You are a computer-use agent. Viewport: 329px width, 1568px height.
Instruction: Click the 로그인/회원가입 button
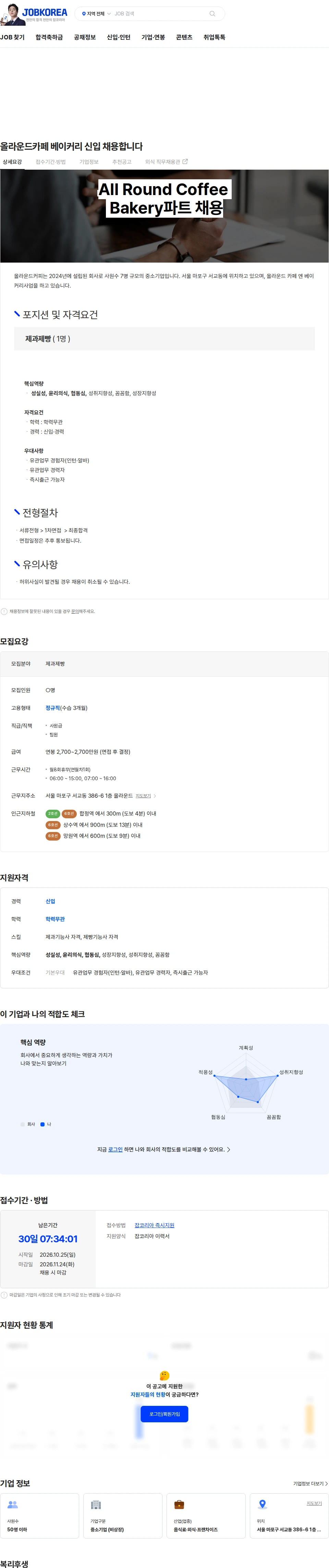click(x=164, y=1414)
